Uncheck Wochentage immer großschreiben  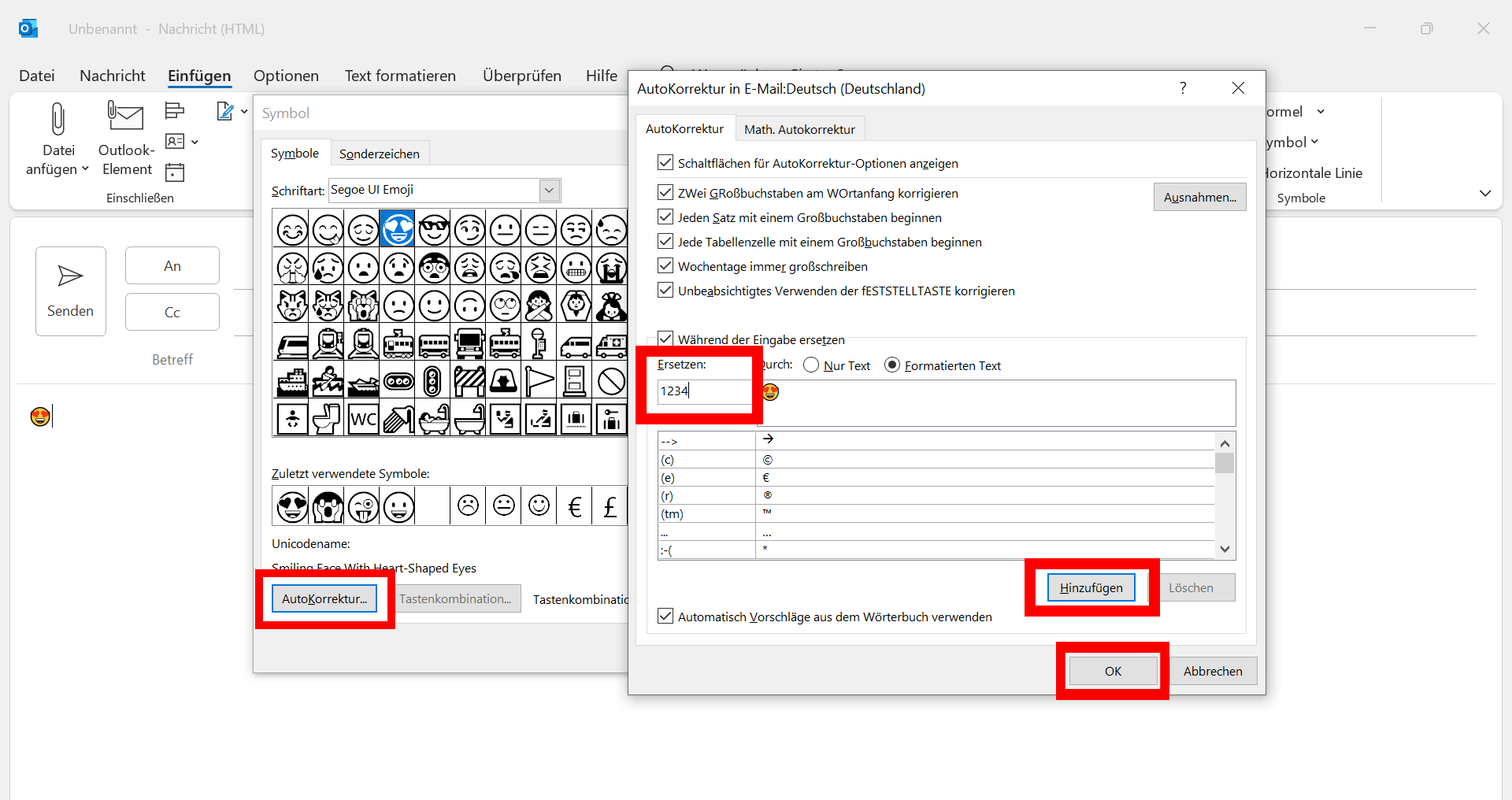(x=665, y=266)
